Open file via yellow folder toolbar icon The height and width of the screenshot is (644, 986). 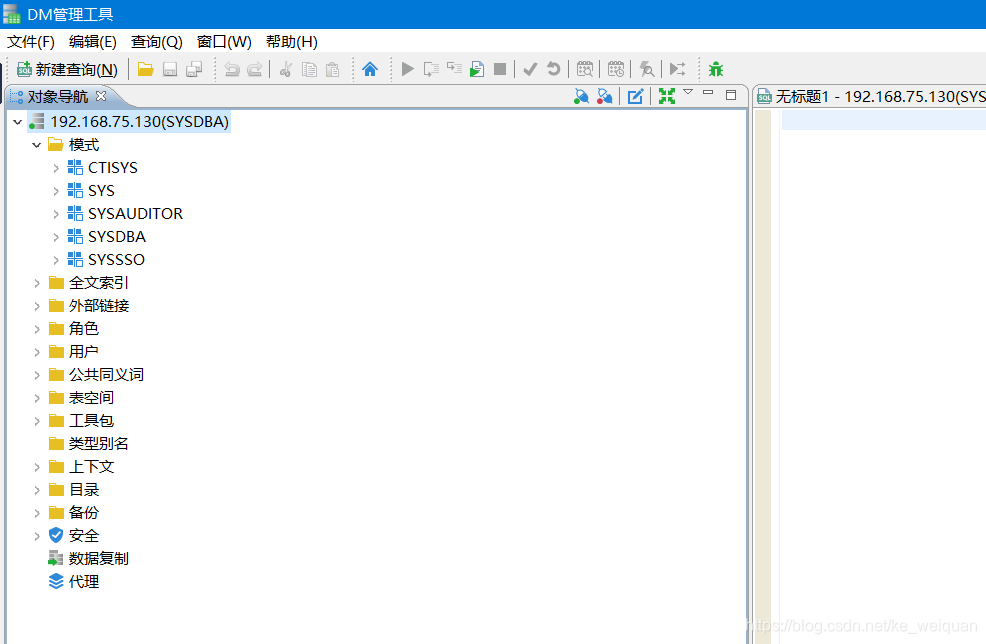point(145,69)
